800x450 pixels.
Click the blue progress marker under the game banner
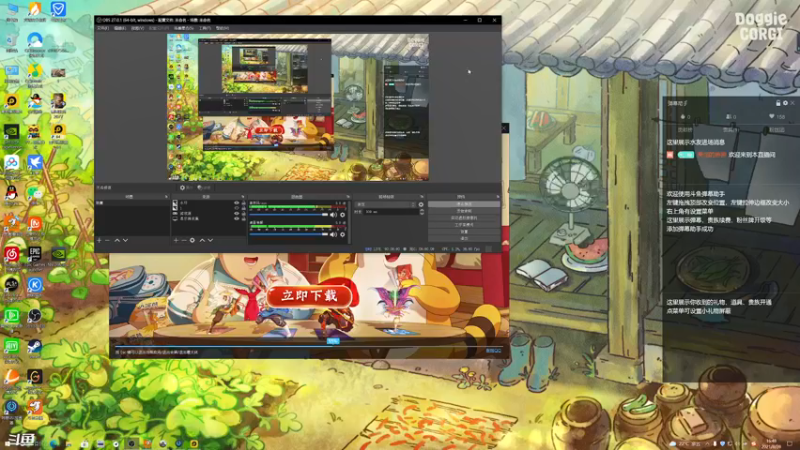click(333, 341)
